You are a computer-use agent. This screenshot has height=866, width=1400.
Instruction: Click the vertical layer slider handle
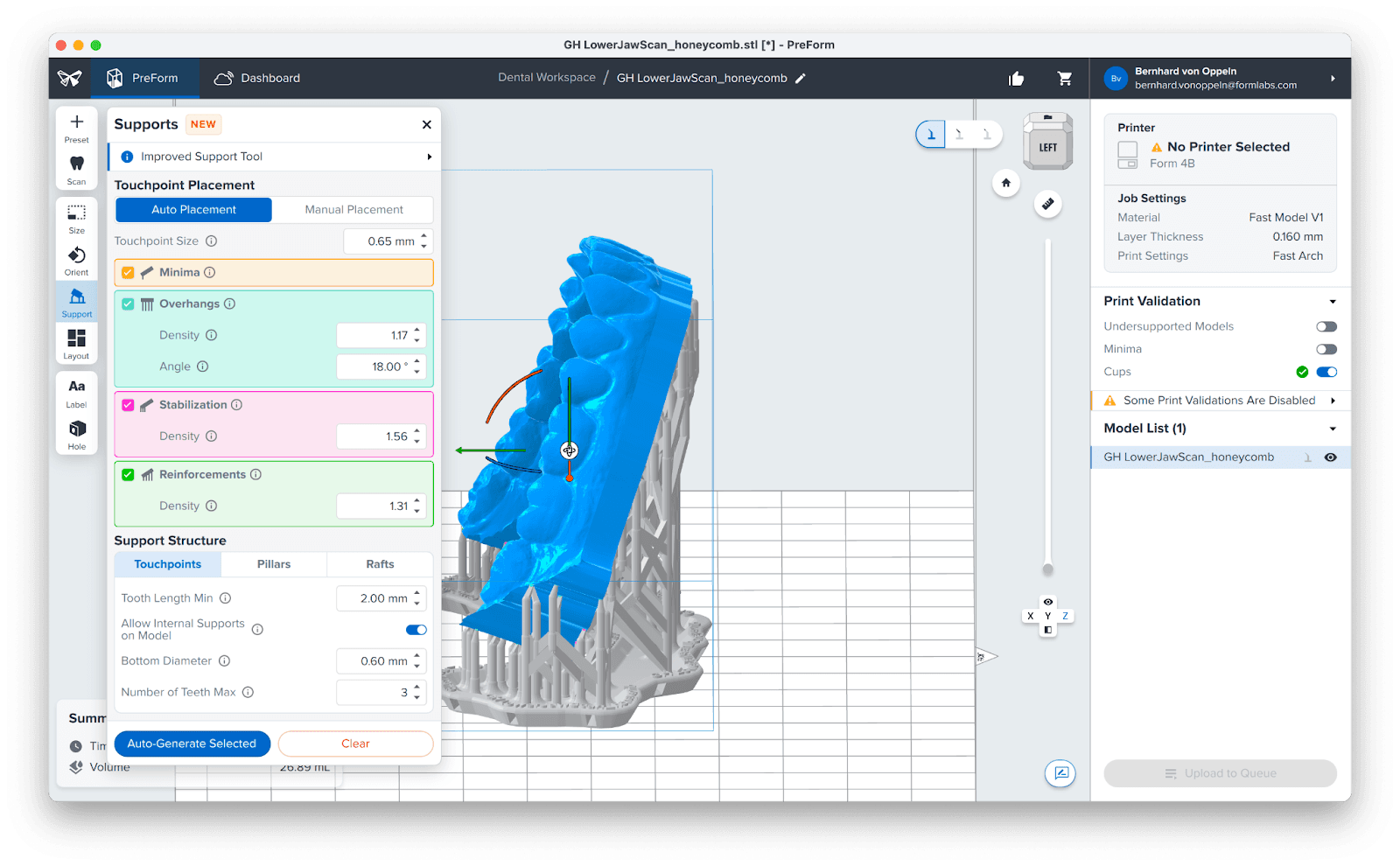tap(1047, 569)
